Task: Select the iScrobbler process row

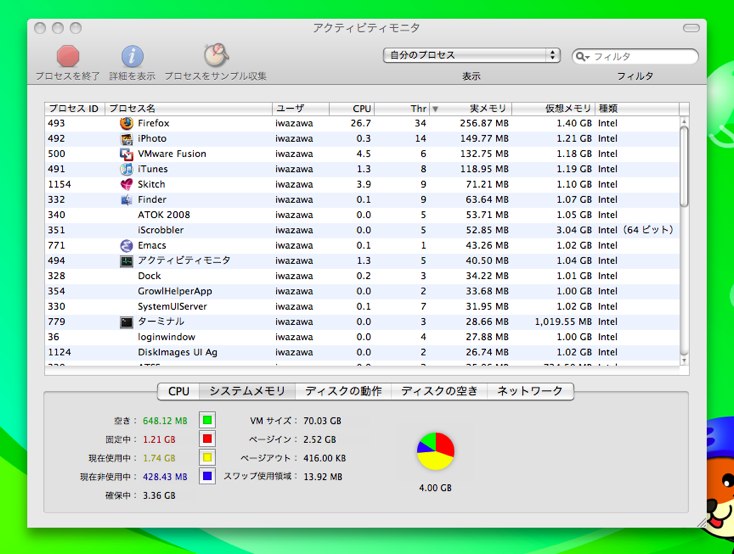Action: [362, 230]
